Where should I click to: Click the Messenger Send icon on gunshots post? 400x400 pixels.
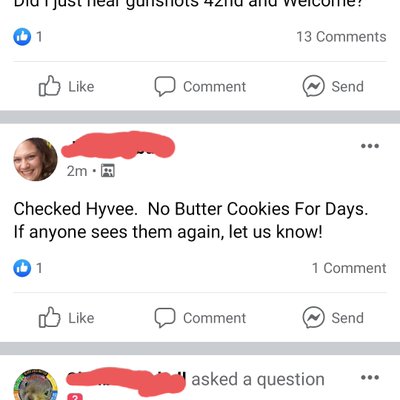[313, 86]
